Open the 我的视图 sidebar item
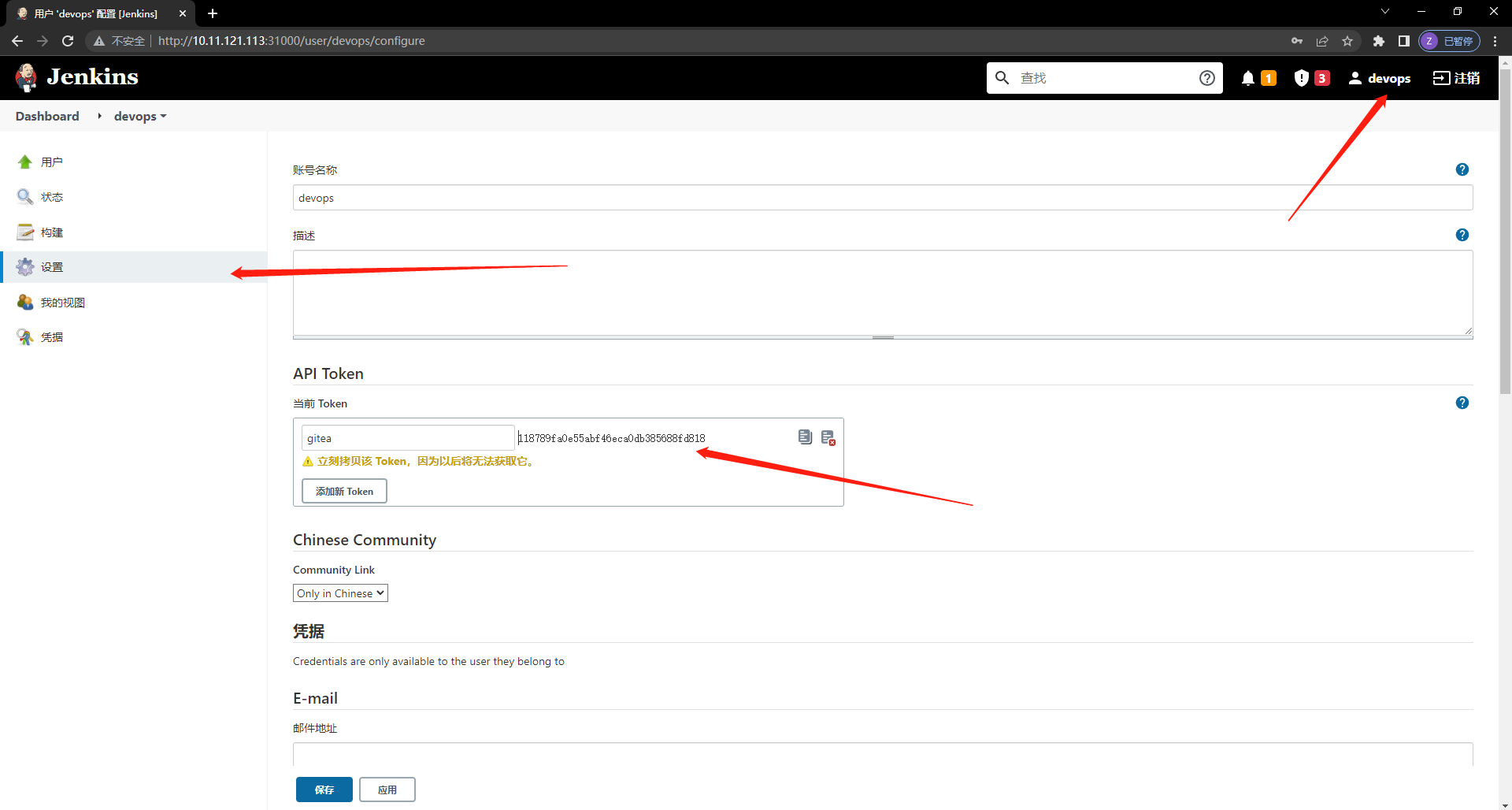This screenshot has height=810, width=1512. [63, 303]
